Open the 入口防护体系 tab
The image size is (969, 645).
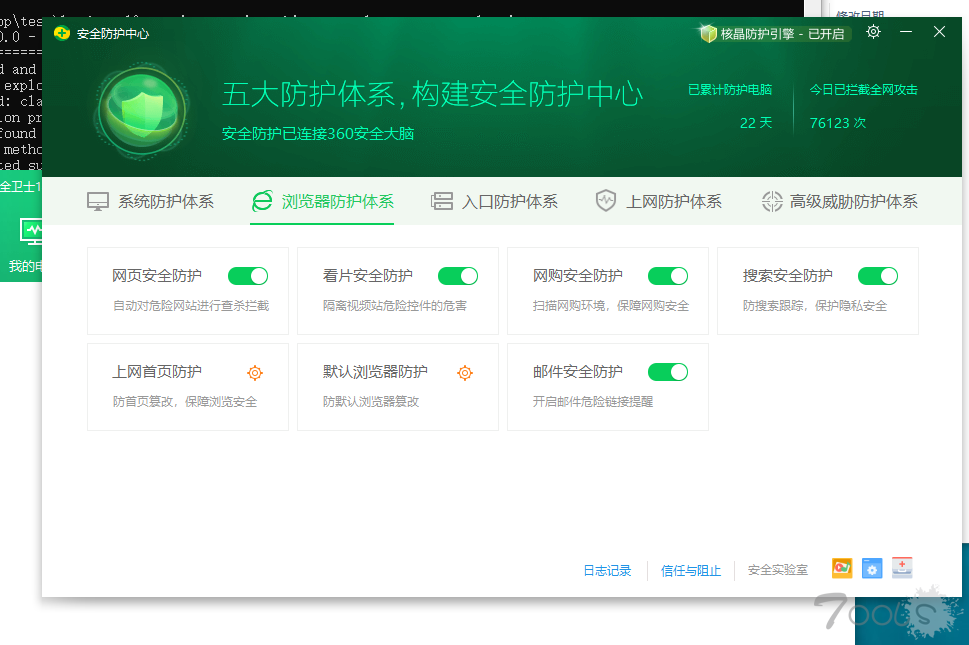coord(494,201)
